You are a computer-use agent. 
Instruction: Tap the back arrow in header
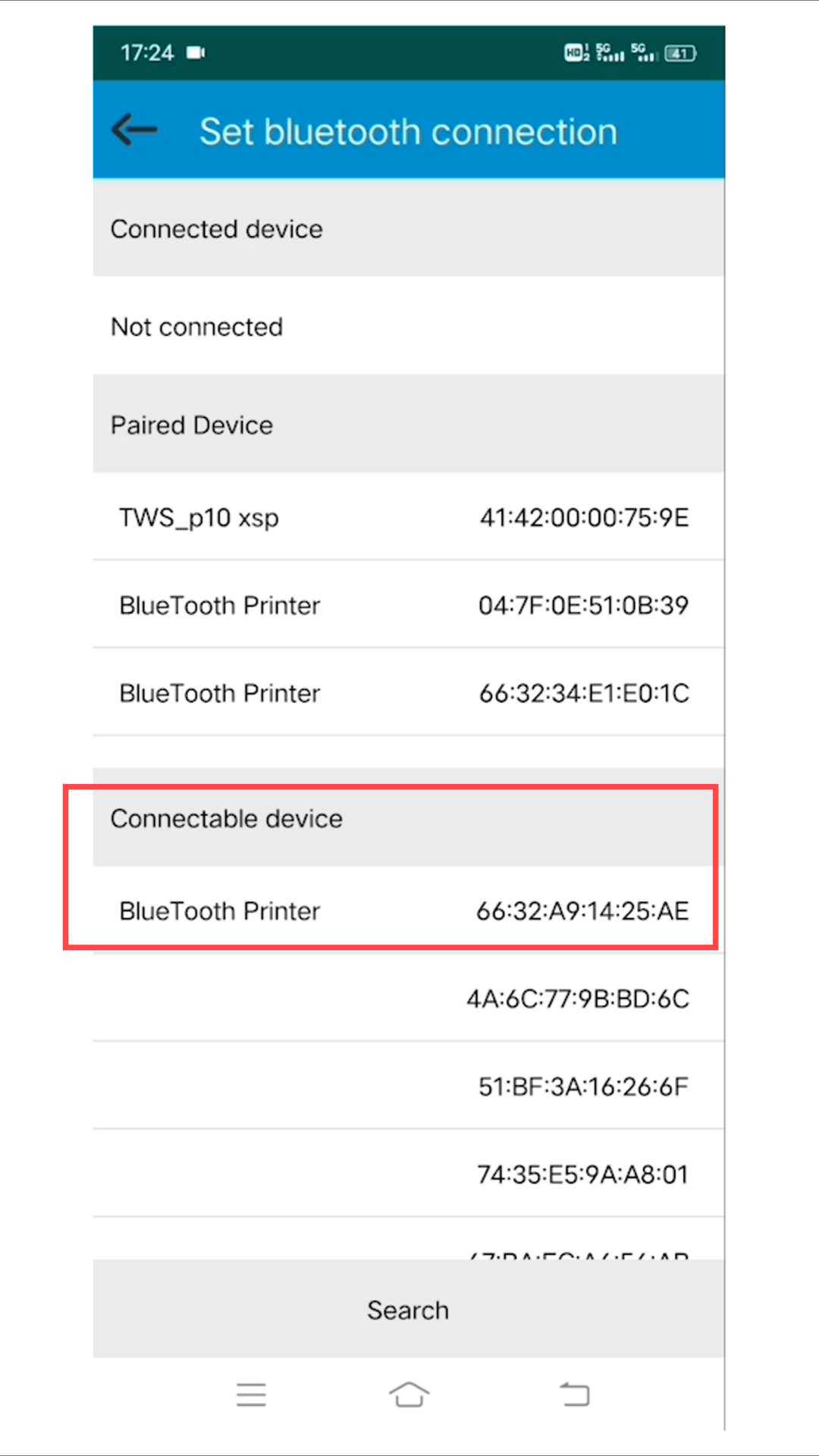[x=134, y=130]
